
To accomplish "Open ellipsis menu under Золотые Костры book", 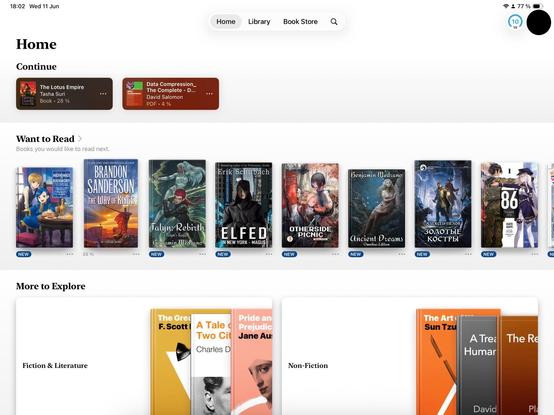I will coord(468,254).
